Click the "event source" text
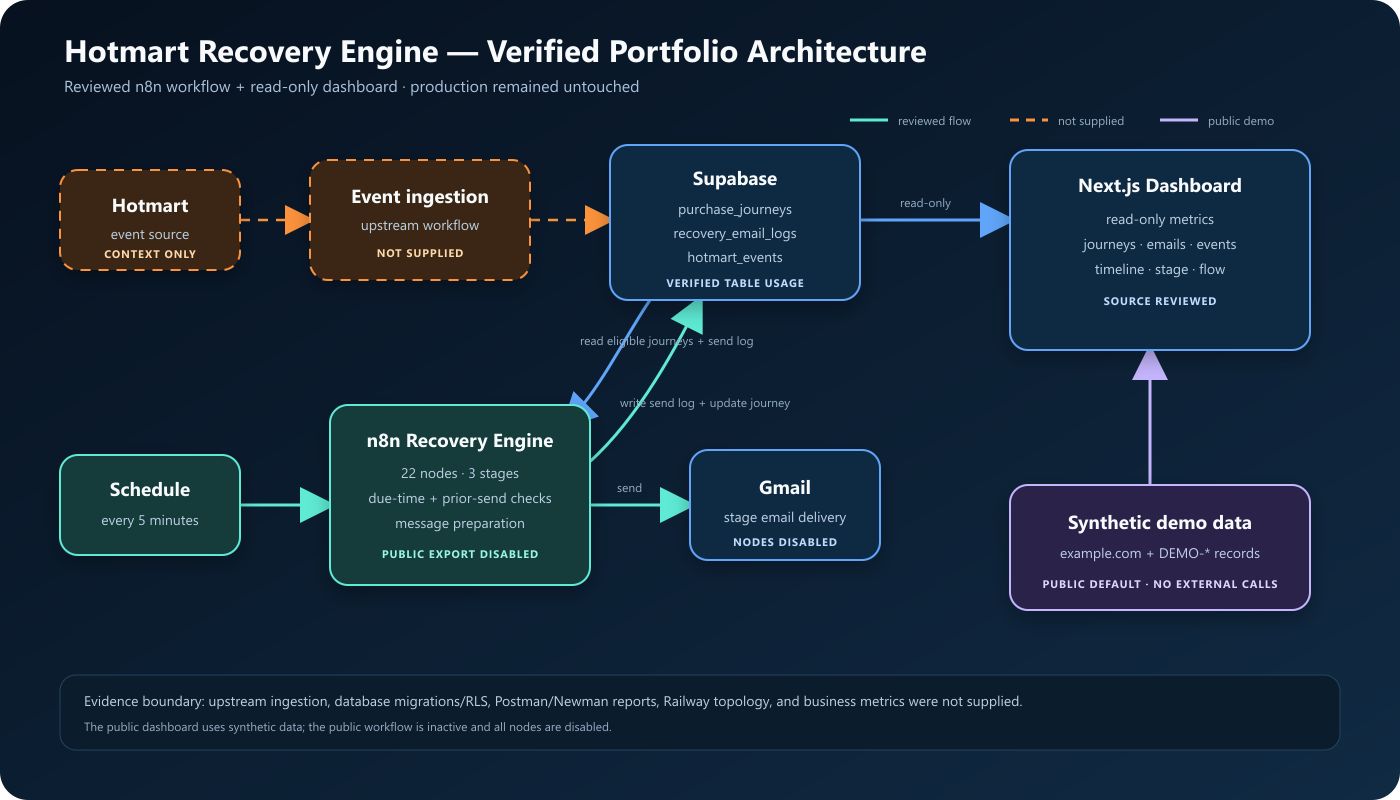The width and height of the screenshot is (1400, 800). pos(150,235)
